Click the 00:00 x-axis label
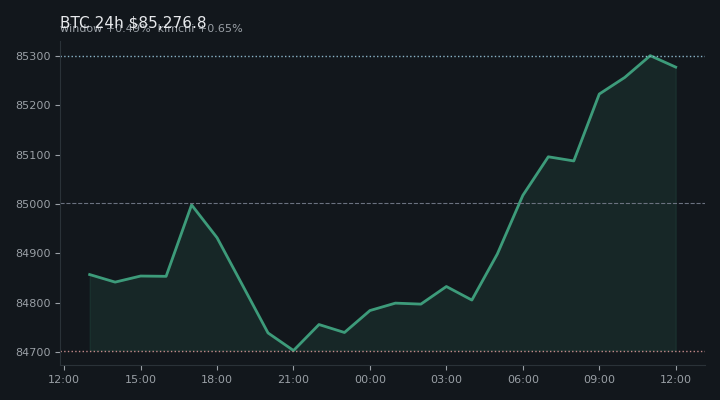Image resolution: width=720 pixels, height=400 pixels. 370,379
